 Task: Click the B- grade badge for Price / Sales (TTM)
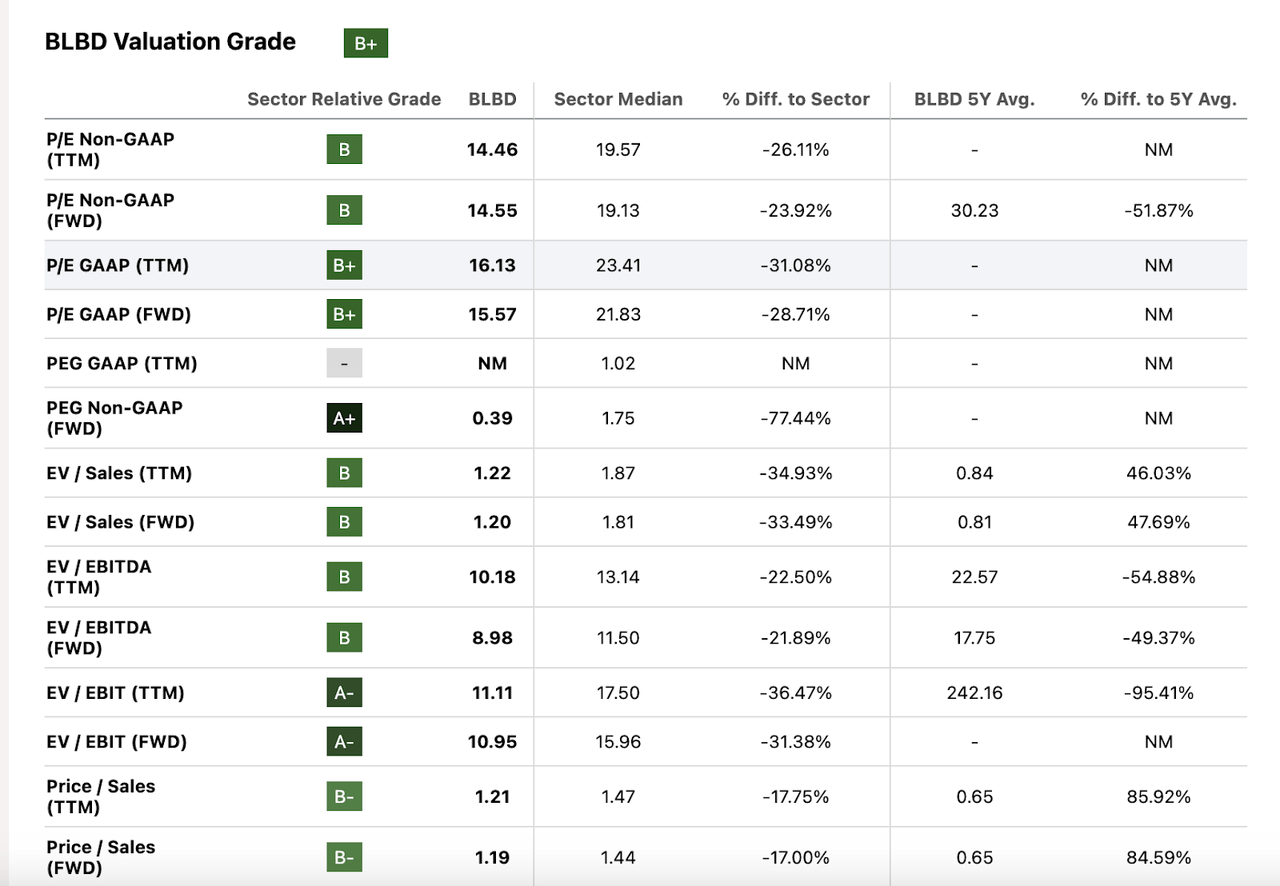point(344,797)
